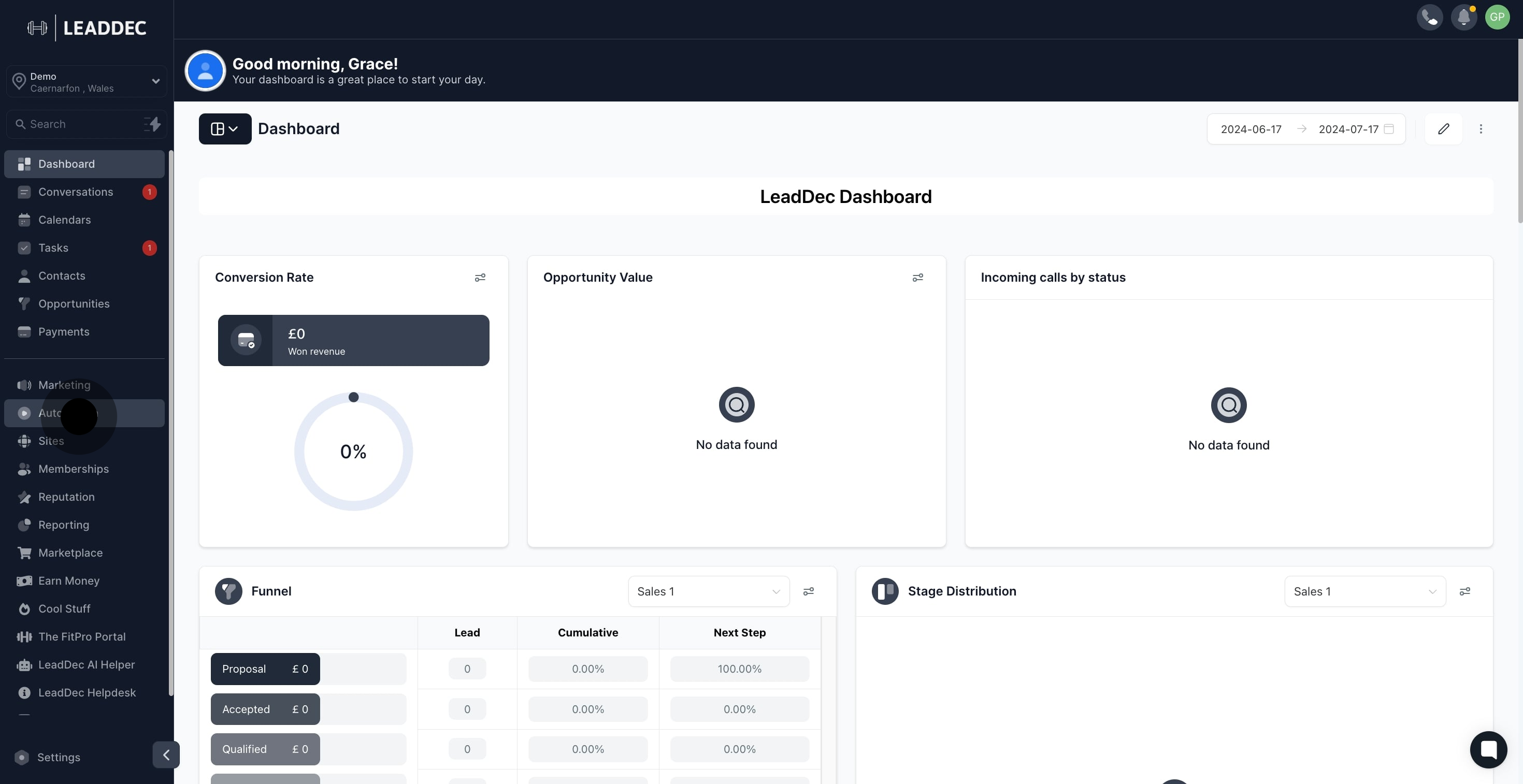Click the Qualified funnel stage bar
This screenshot has height=784, width=1523.
[x=265, y=749]
